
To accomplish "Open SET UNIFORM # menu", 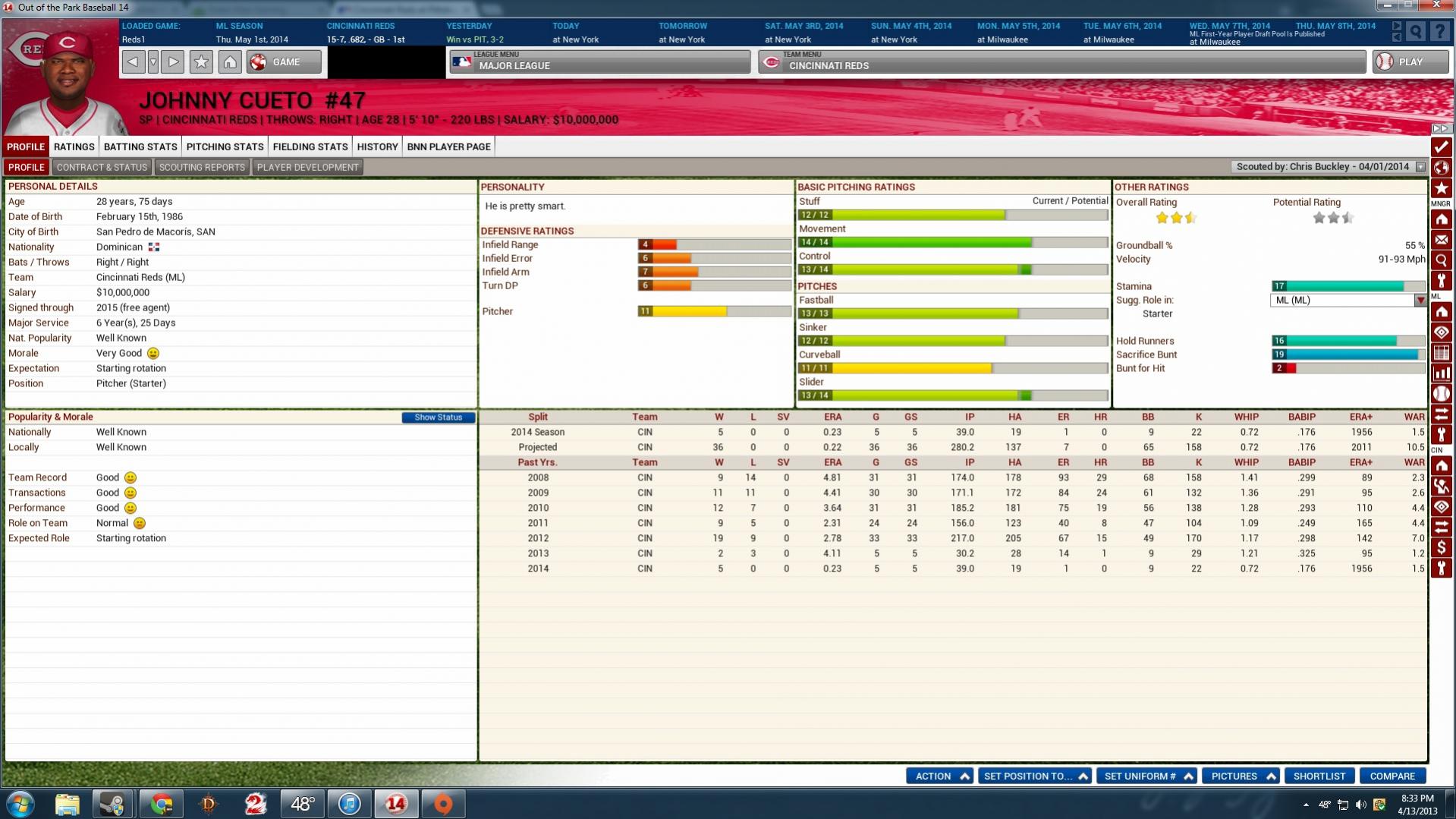I will 1147,776.
